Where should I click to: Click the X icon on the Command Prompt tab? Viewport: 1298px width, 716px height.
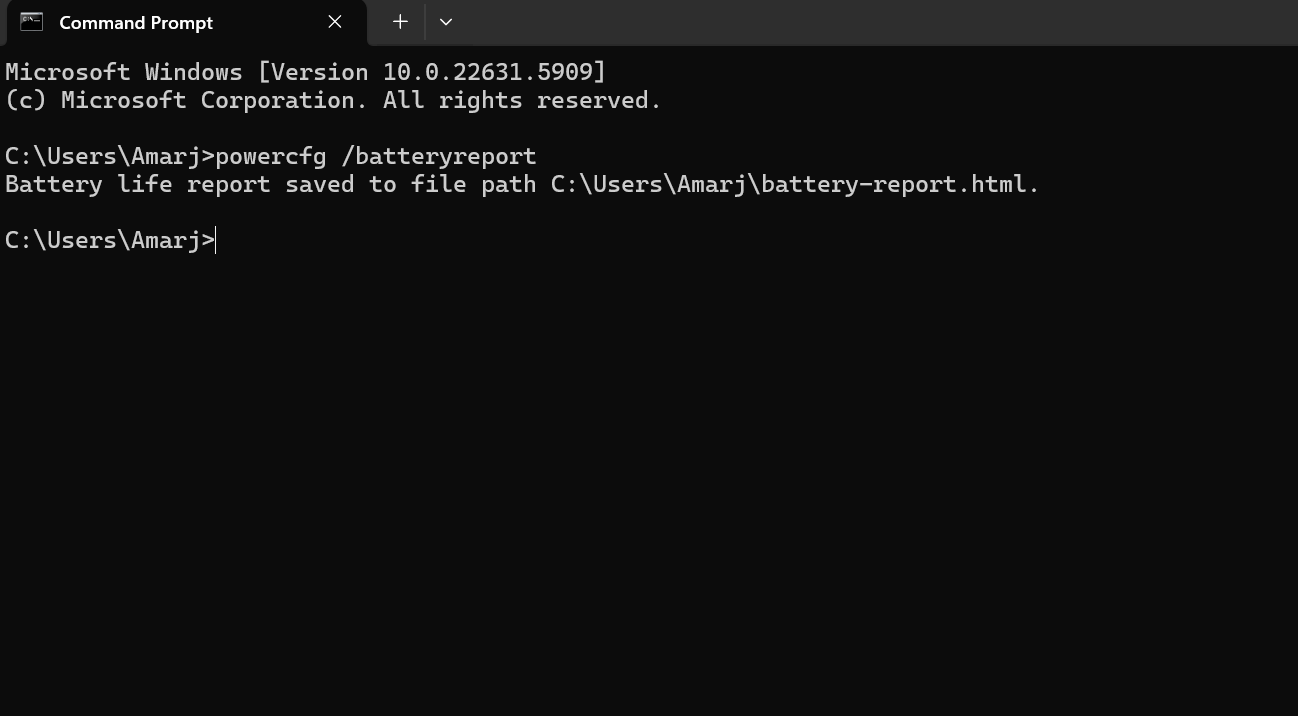pyautogui.click(x=334, y=21)
